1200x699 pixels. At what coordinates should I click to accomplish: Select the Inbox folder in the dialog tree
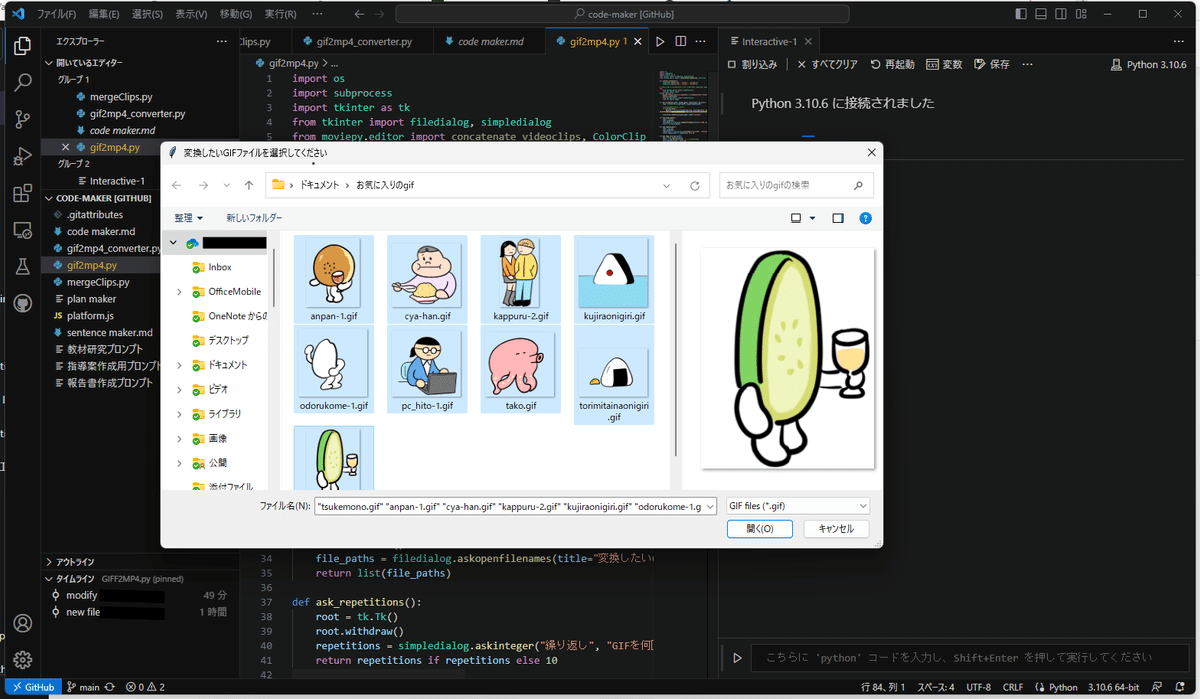coord(220,267)
